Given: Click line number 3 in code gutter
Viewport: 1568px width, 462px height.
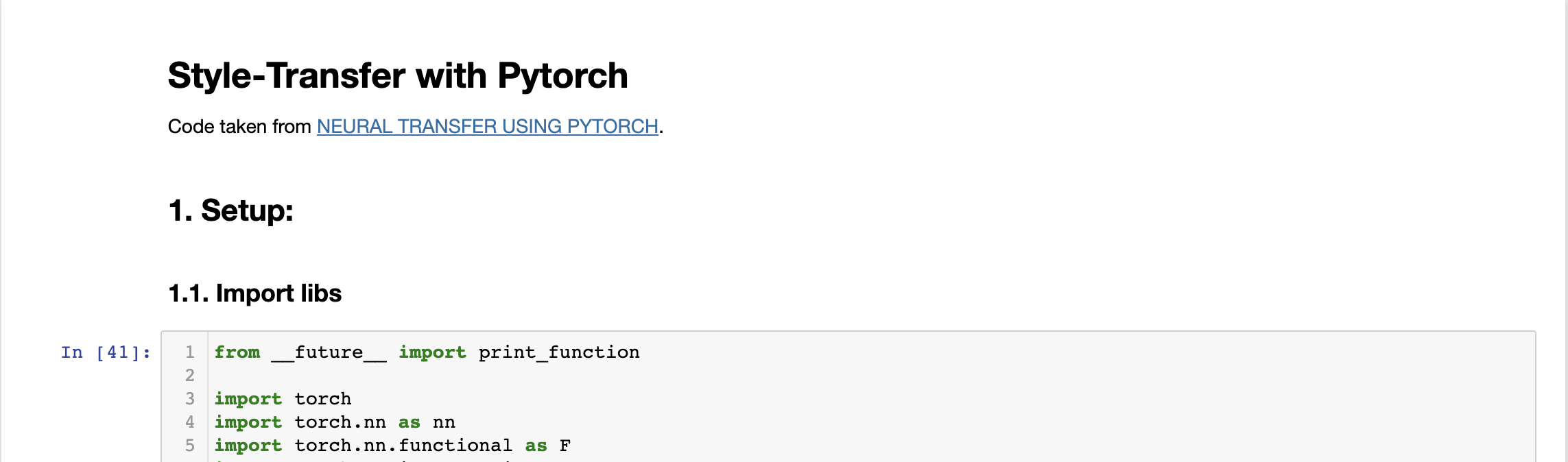Looking at the screenshot, I should [x=190, y=399].
